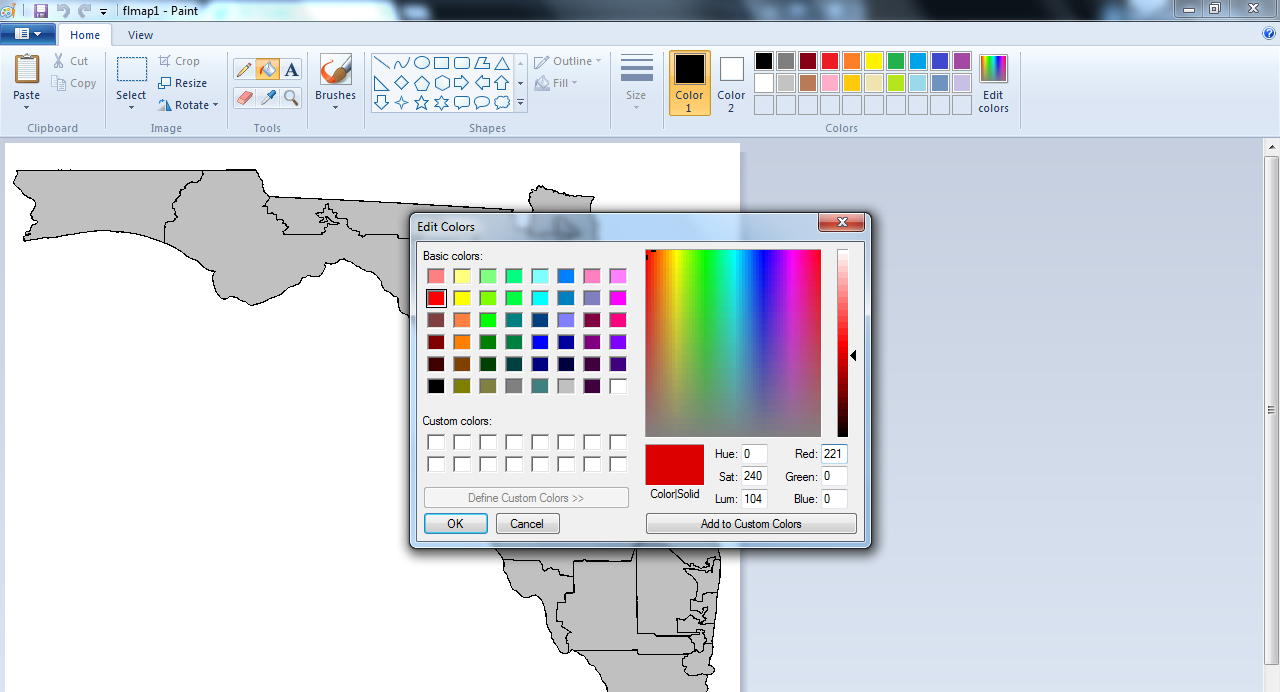Select the Pencil tool

point(243,70)
